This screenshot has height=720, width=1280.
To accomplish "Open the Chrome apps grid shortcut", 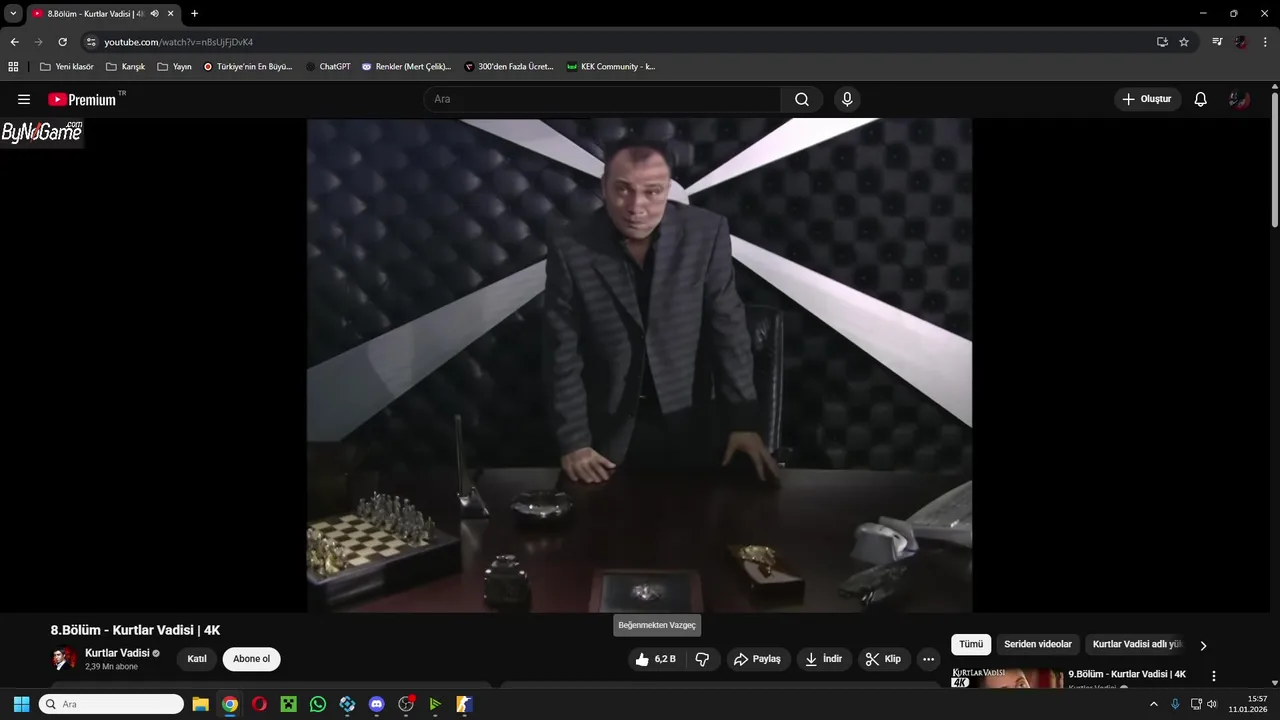I will click(x=13, y=67).
